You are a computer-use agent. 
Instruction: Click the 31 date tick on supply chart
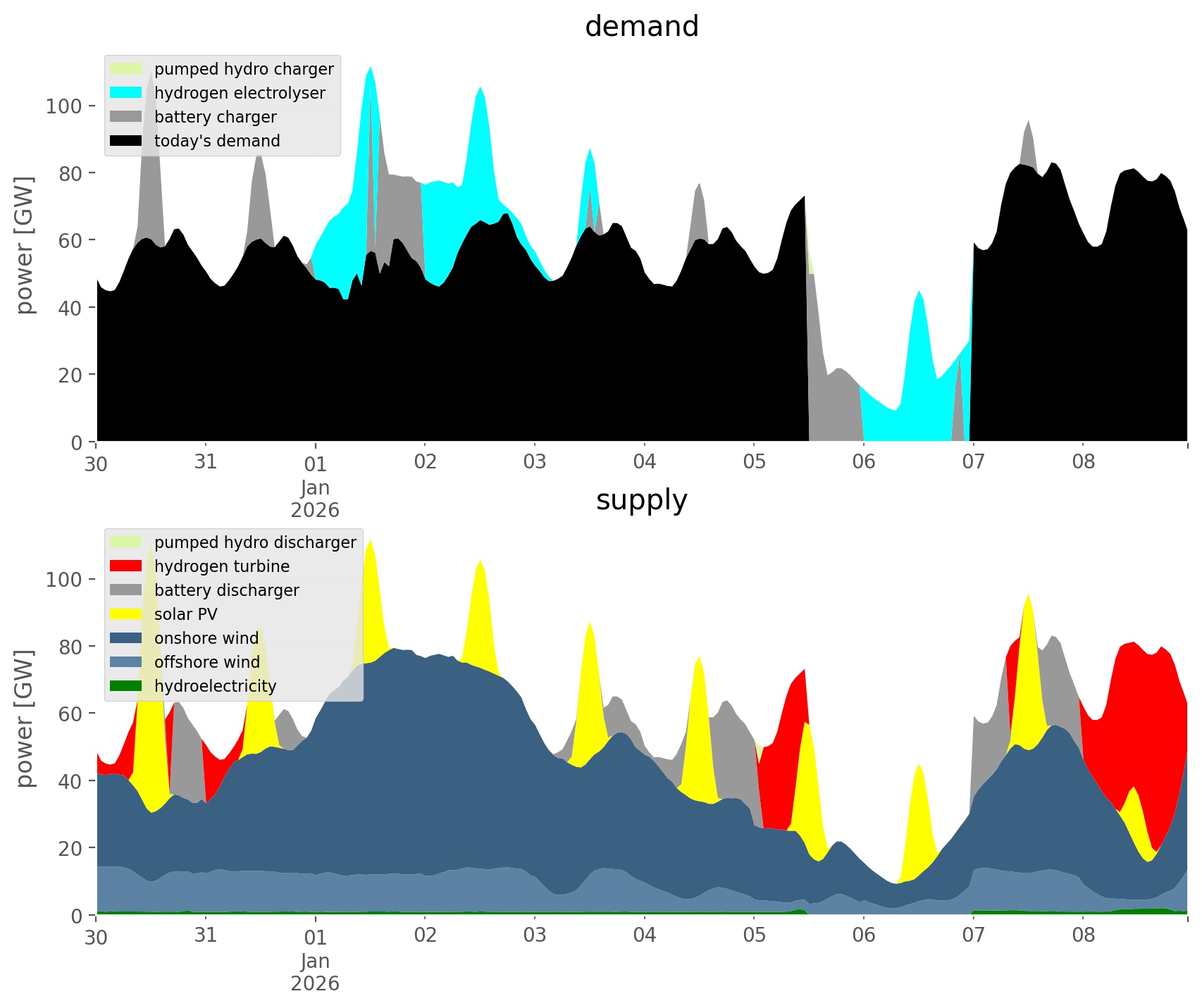click(x=205, y=935)
